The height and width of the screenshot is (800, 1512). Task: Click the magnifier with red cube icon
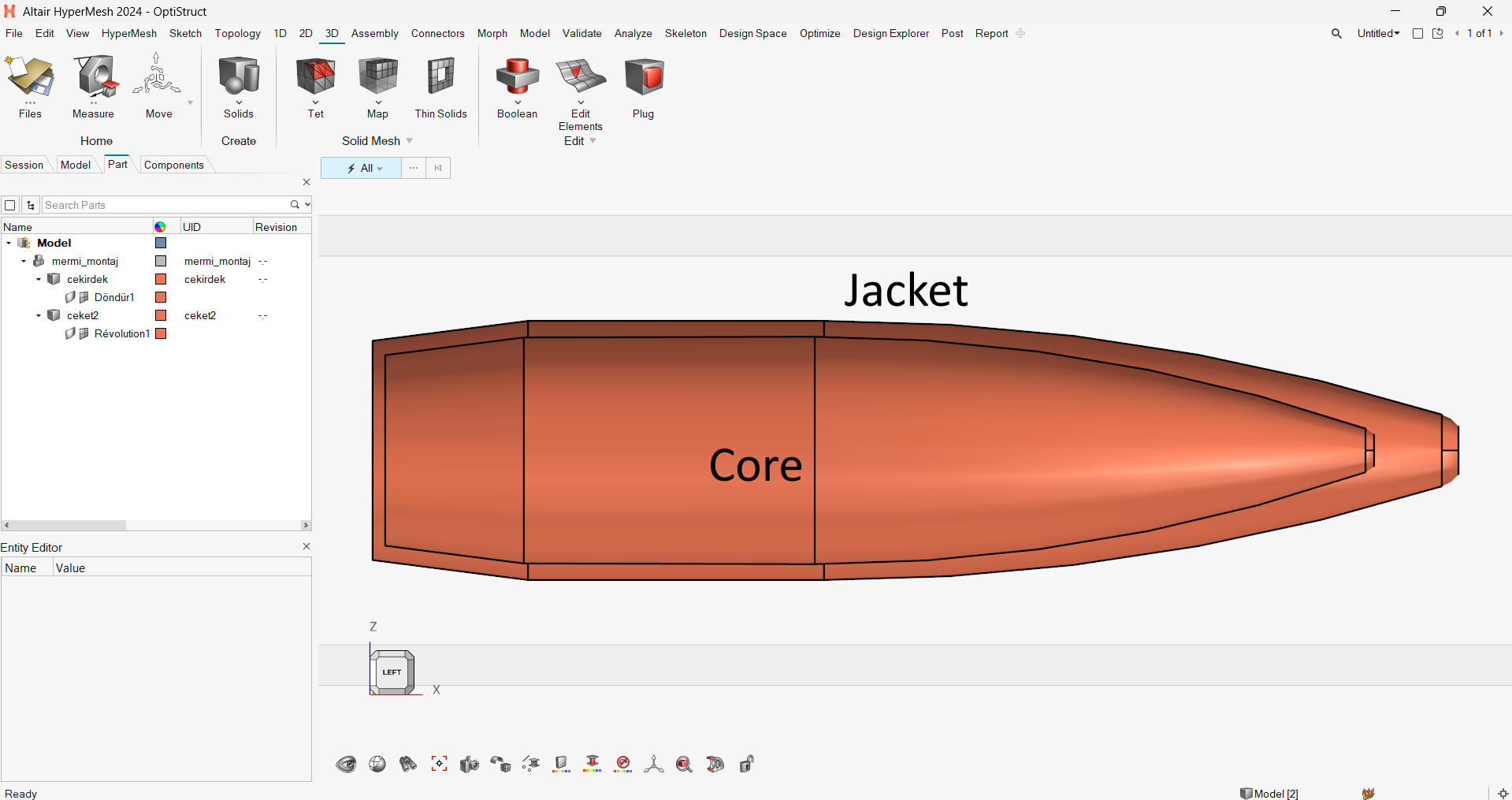tap(684, 764)
